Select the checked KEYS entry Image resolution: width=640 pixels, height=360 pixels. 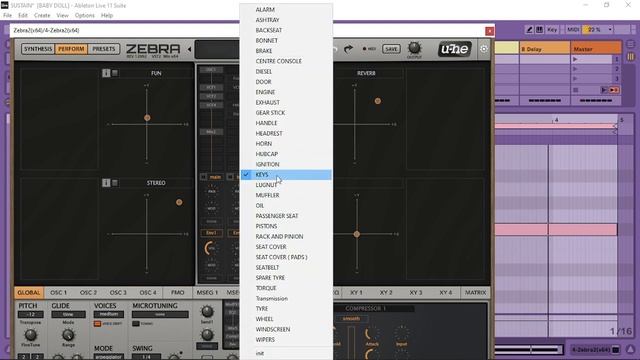[x=286, y=174]
